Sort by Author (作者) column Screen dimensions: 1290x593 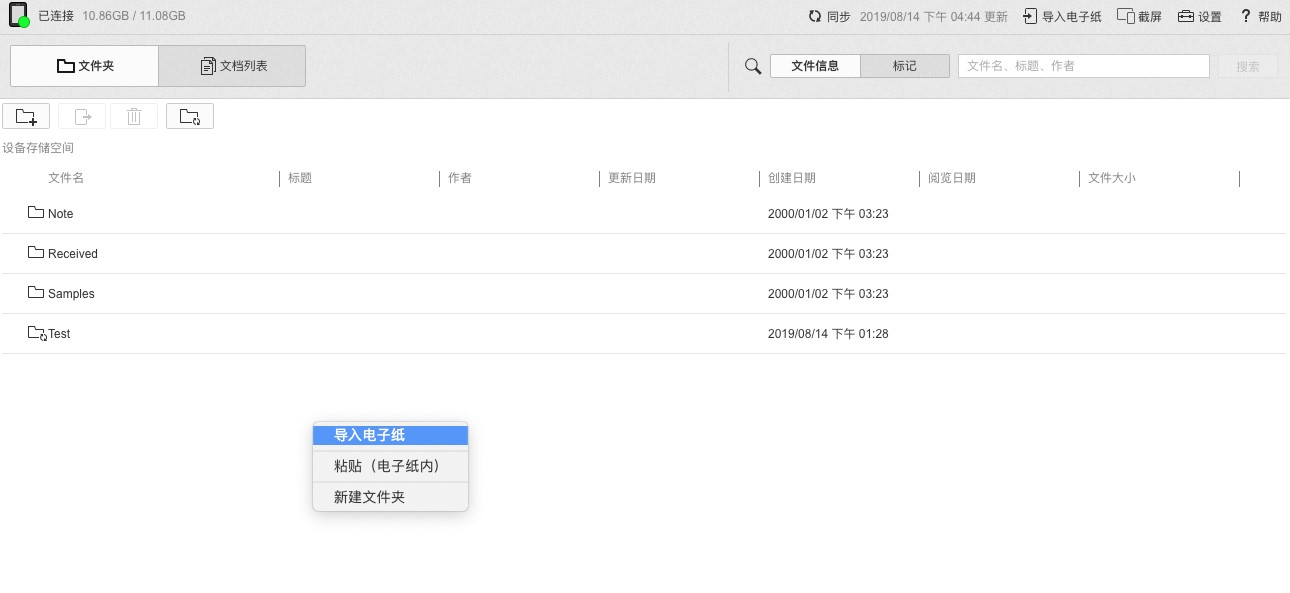460,178
